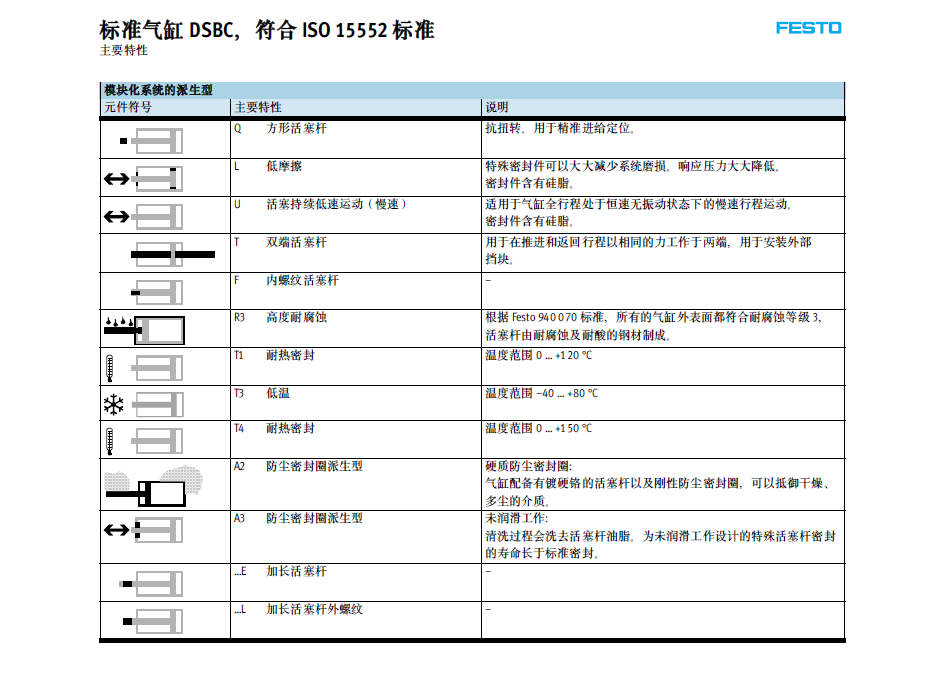Click the description starting '特殊密封件可以大大减少系统磨损'

pyautogui.click(x=633, y=174)
